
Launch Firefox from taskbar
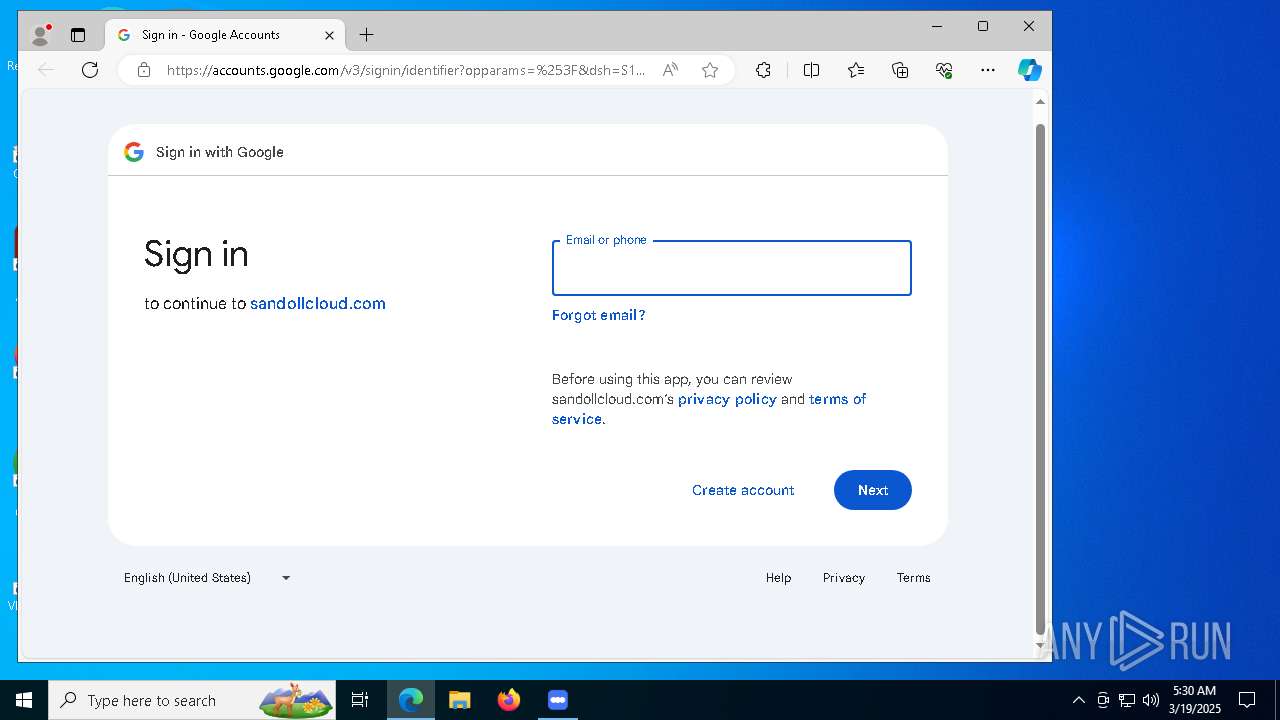[509, 700]
